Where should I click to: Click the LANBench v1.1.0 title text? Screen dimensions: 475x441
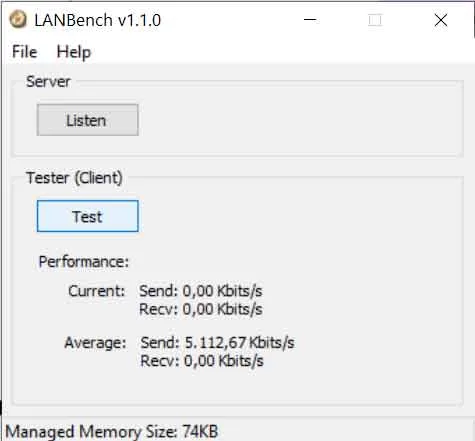pyautogui.click(x=98, y=20)
